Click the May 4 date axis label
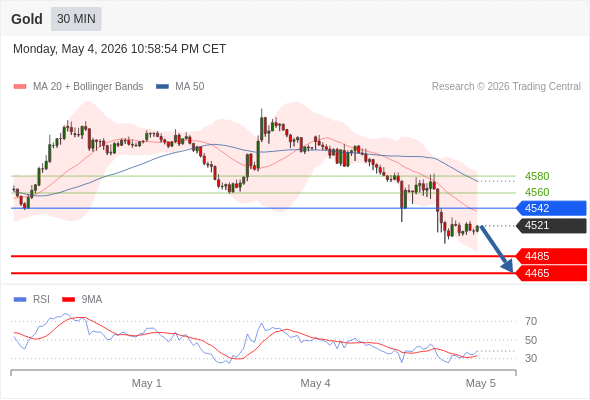This screenshot has height=400, width=590. point(315,383)
